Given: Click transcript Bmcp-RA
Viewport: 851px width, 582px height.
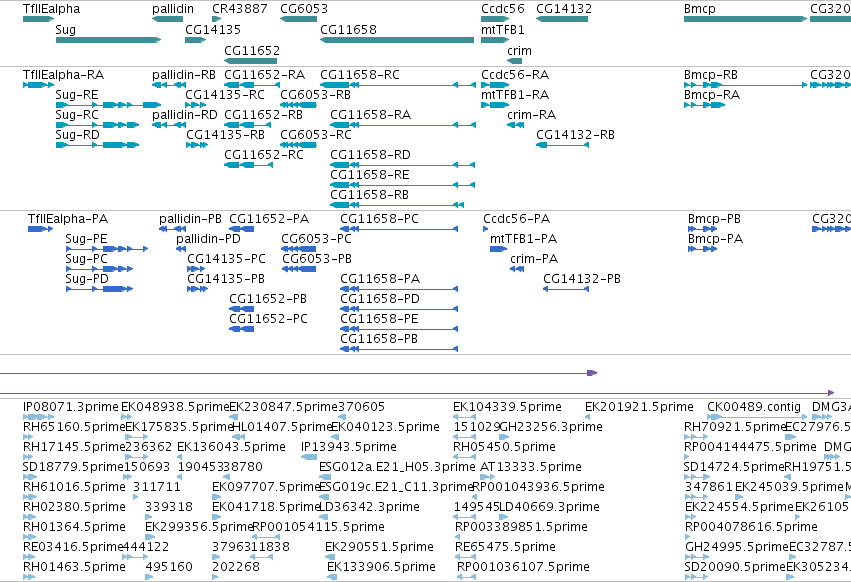Looking at the screenshot, I should pyautogui.click(x=704, y=105).
